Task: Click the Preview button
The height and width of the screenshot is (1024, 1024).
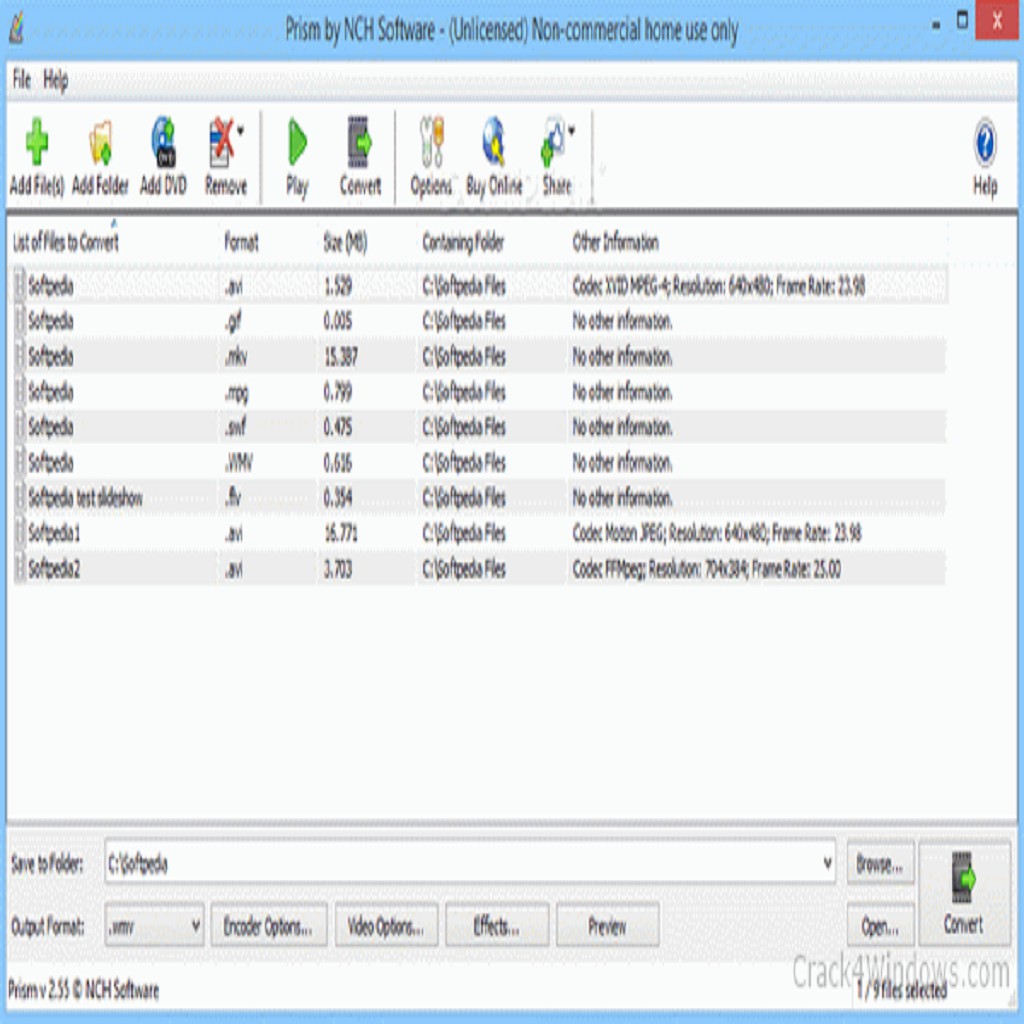Action: pos(607,925)
